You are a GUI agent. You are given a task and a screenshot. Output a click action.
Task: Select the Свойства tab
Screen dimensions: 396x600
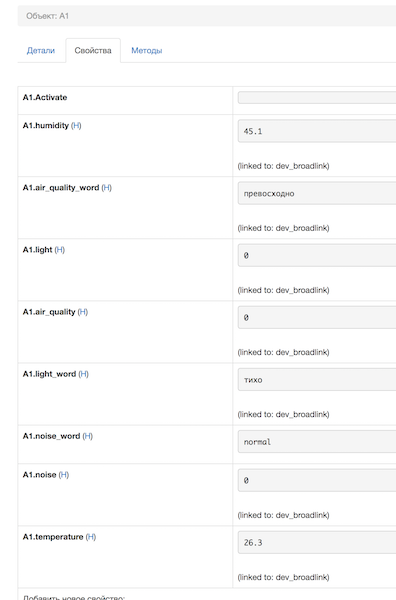tap(93, 51)
